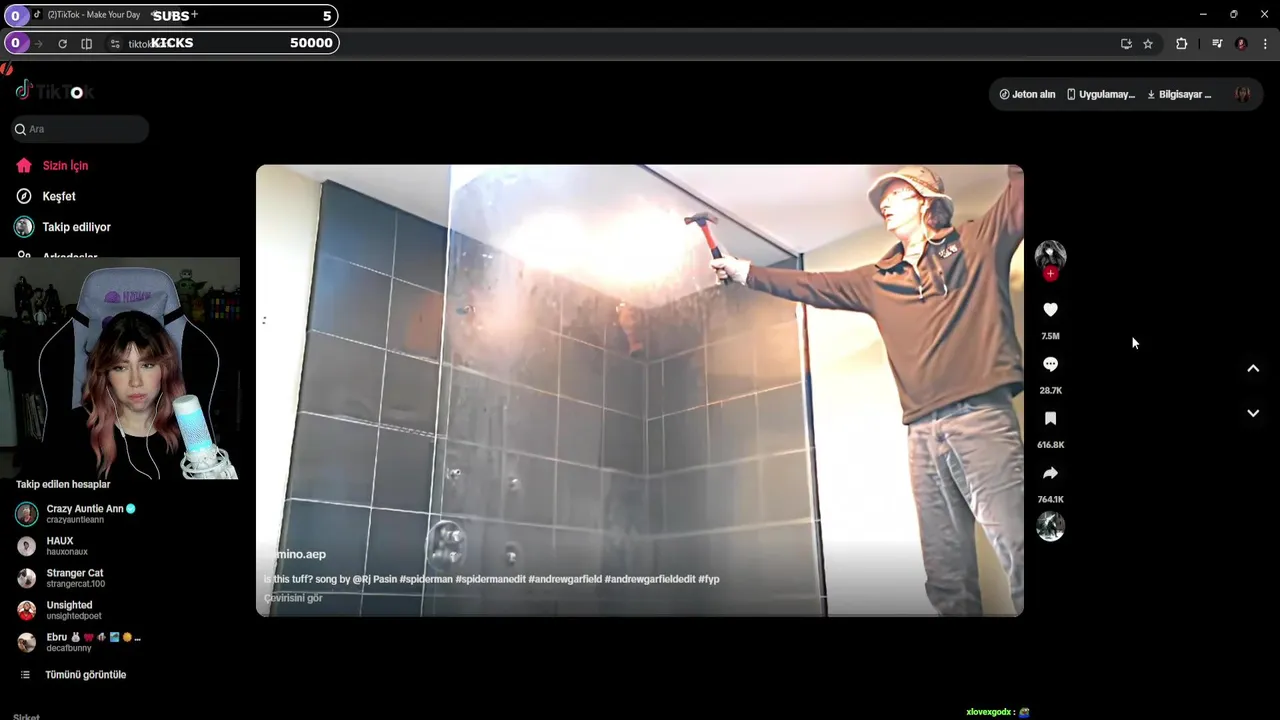Open the browser three-dot menu
This screenshot has width=1280, height=720.
(x=1265, y=44)
